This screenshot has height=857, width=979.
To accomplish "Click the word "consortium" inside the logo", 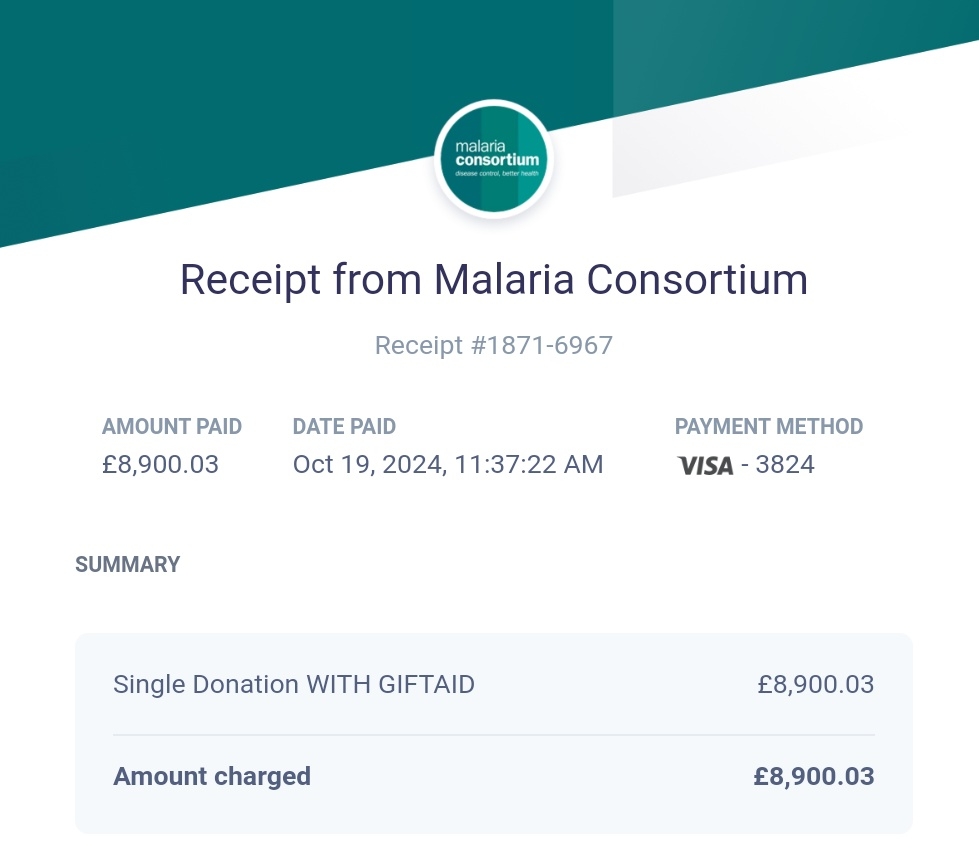I will [x=497, y=161].
